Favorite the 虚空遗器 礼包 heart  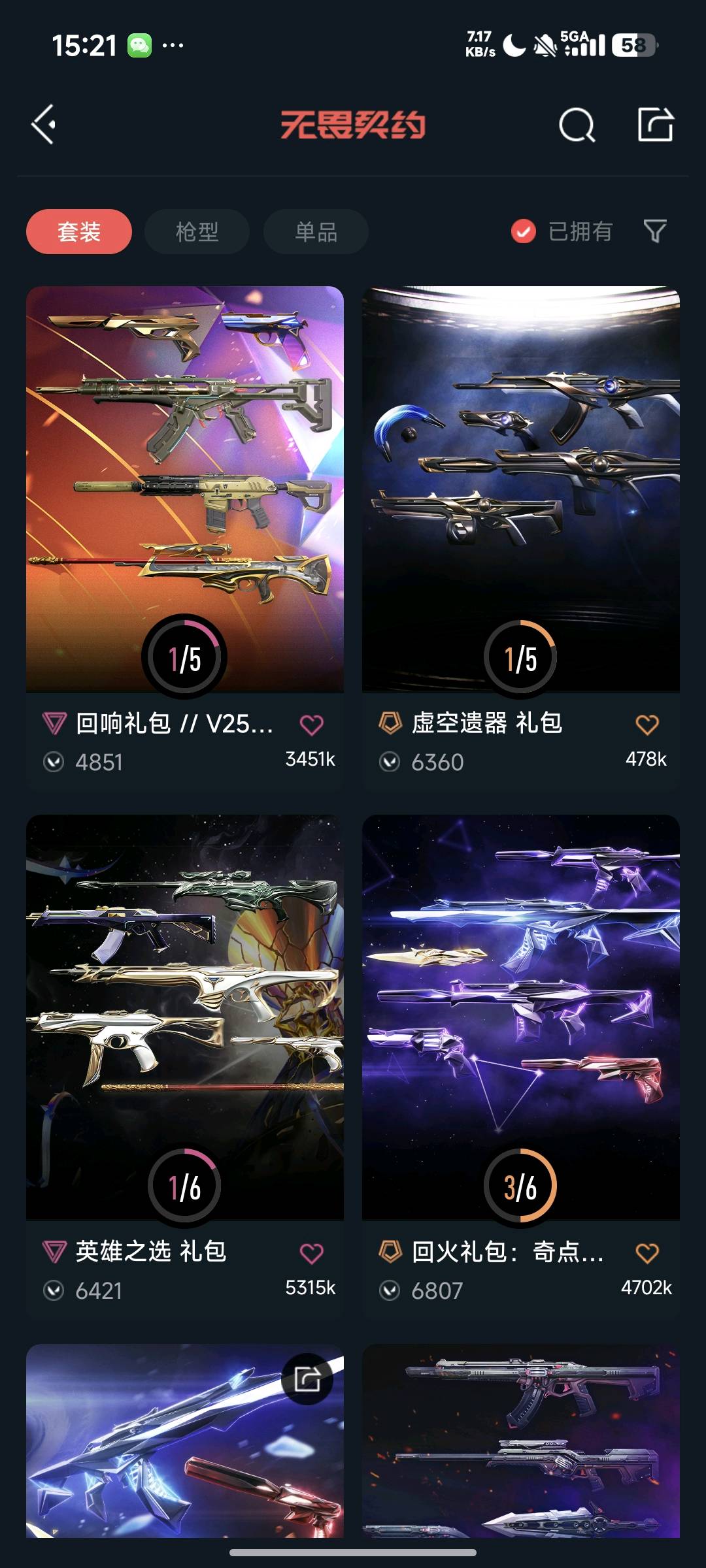point(647,725)
